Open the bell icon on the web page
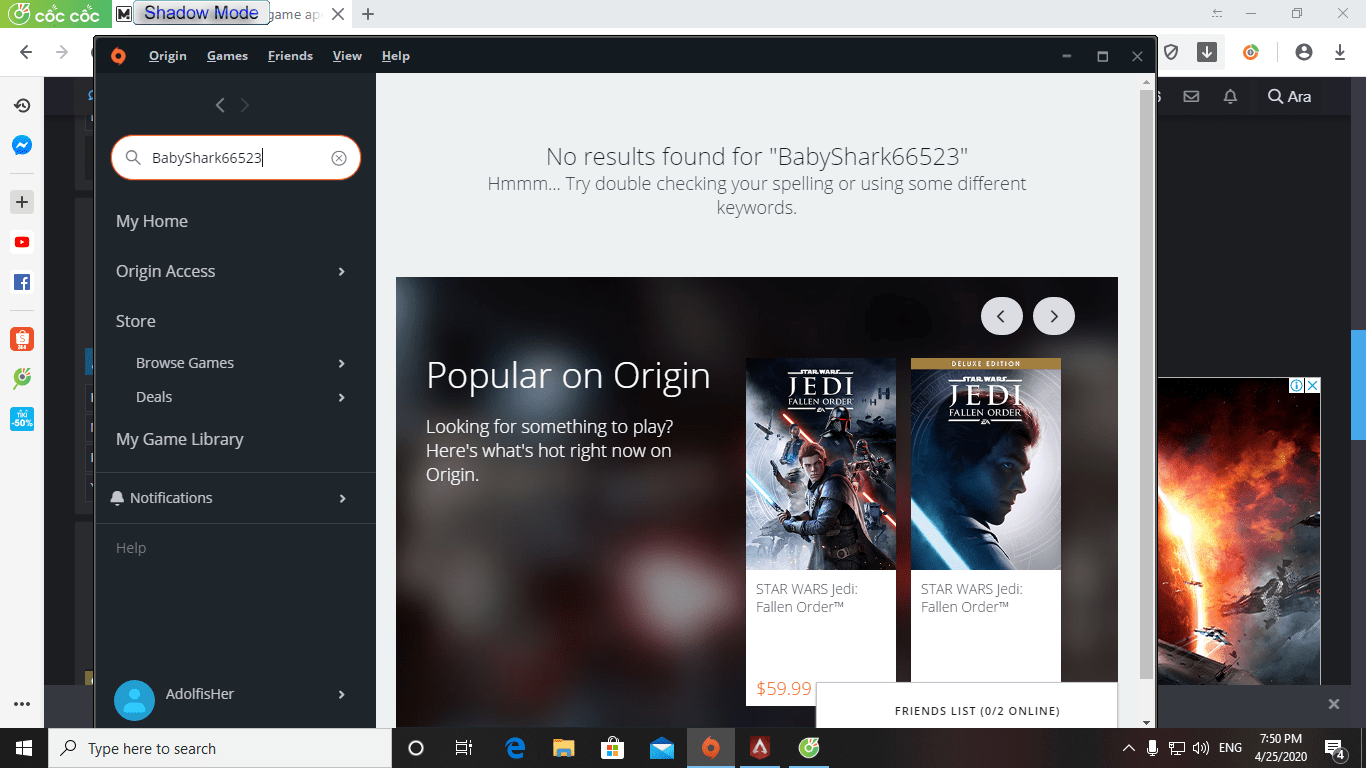This screenshot has height=768, width=1366. click(x=1231, y=96)
